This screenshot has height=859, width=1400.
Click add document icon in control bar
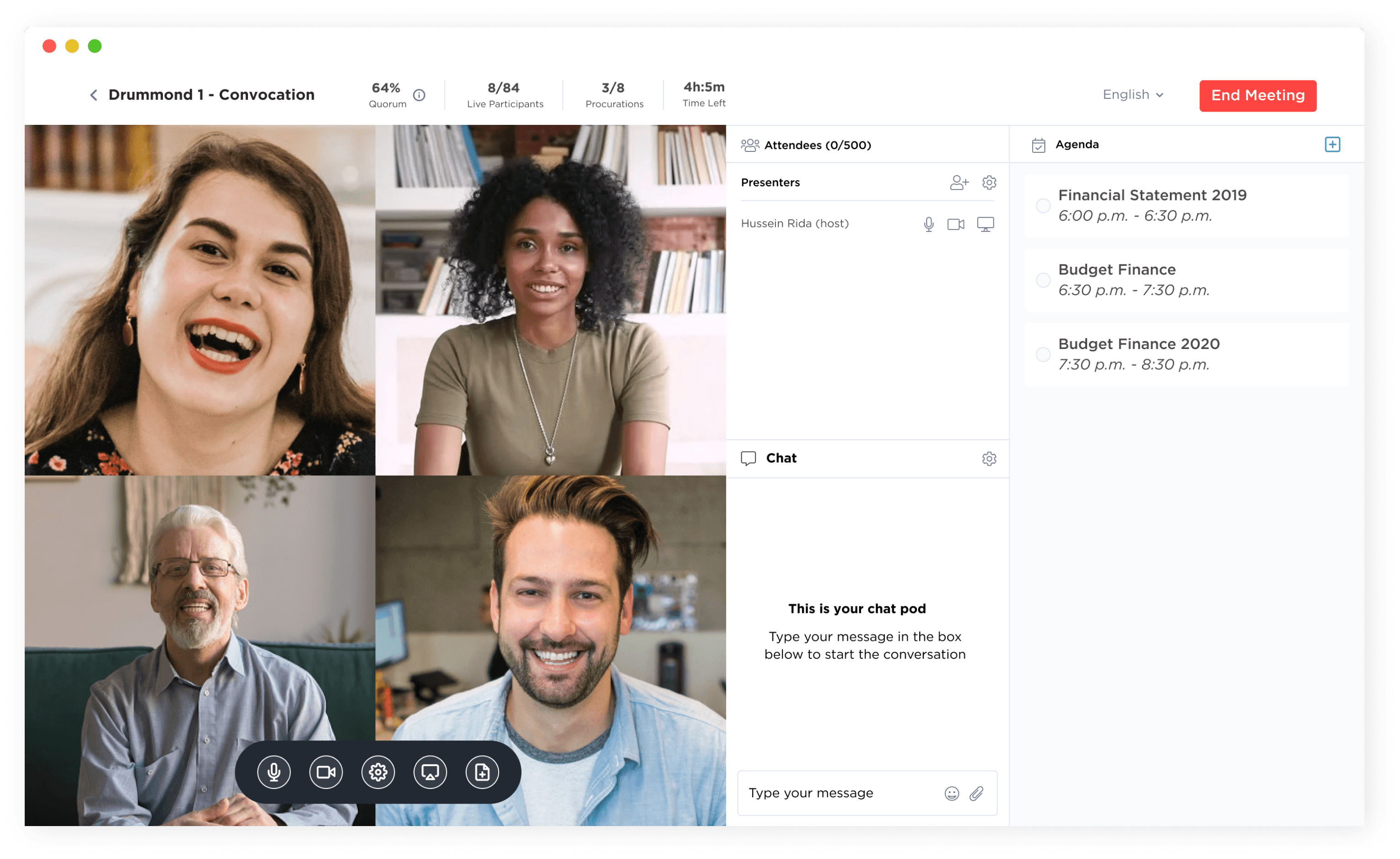(482, 772)
